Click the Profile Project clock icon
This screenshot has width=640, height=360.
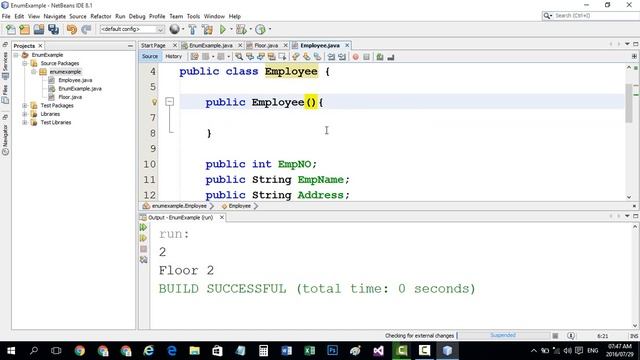click(x=260, y=29)
